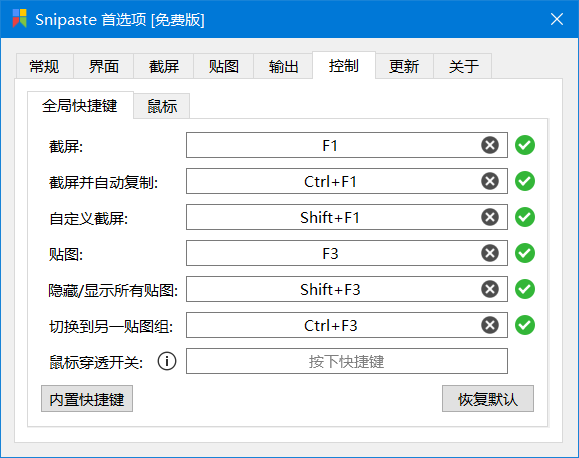Click the Snipaste logo in title bar
Viewport: 579px width, 458px height.
pyautogui.click(x=20, y=18)
